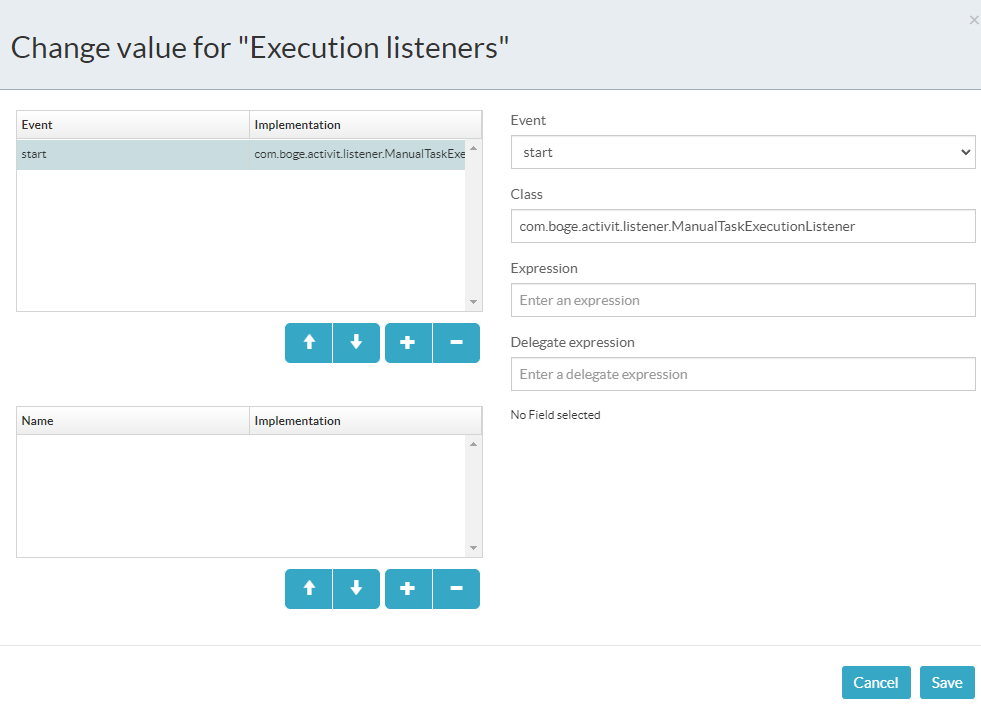Image resolution: width=981 pixels, height=710 pixels.
Task: Focus the Expression text box
Action: click(742, 300)
